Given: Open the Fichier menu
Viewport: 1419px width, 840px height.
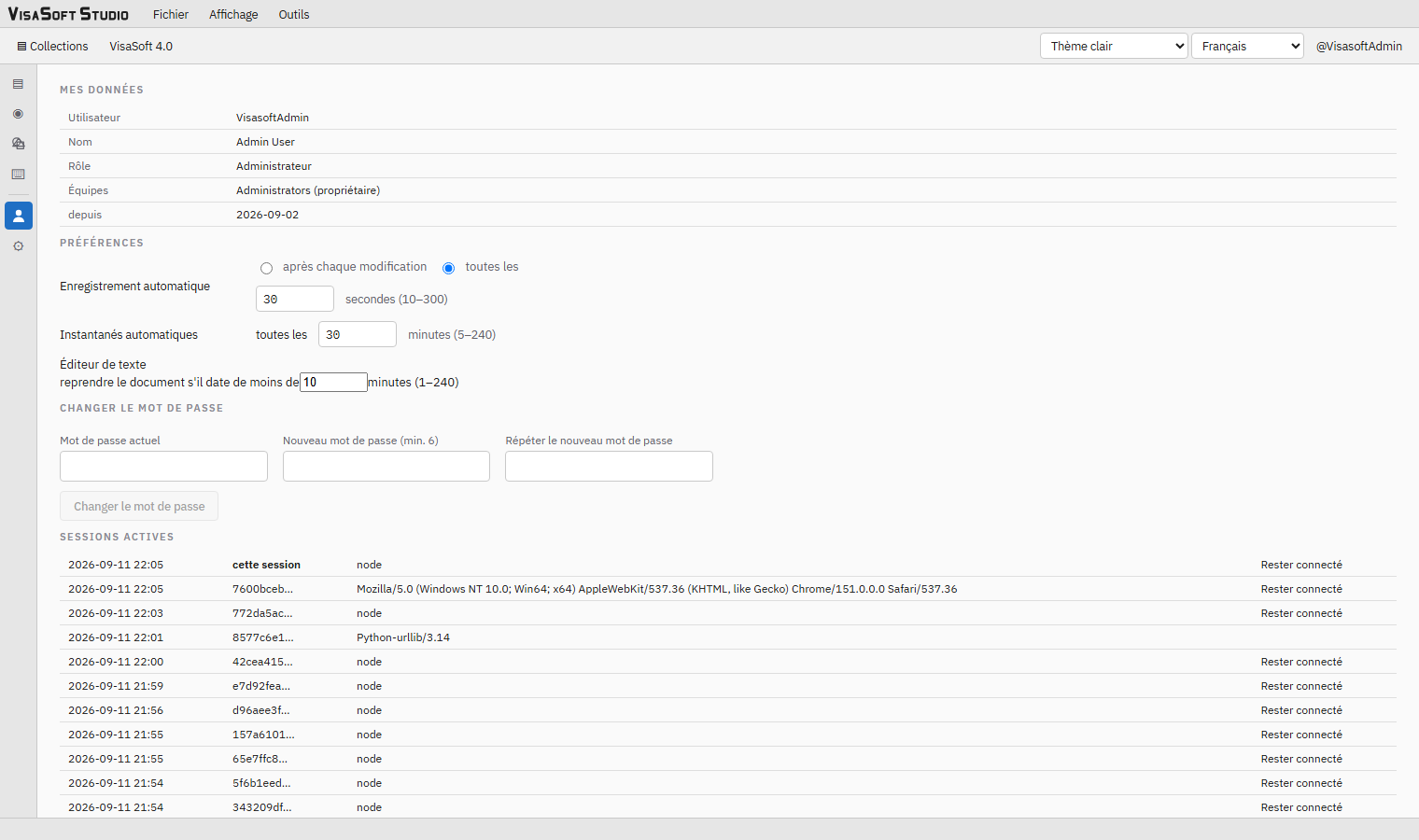Looking at the screenshot, I should point(171,14).
